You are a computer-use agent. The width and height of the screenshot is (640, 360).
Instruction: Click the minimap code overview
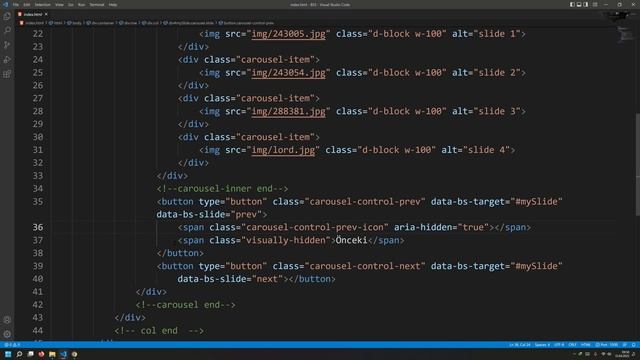tap(625, 34)
